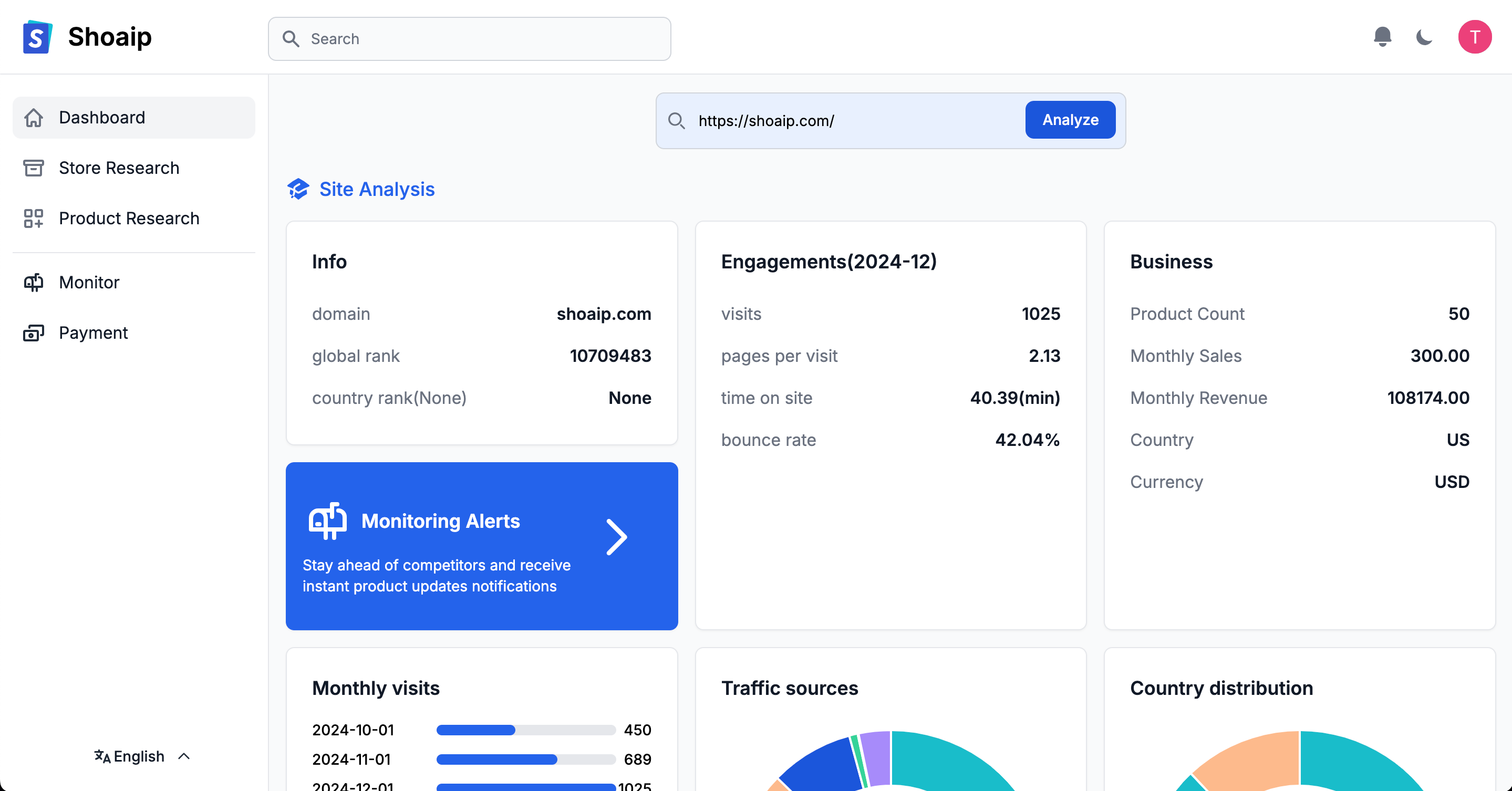This screenshot has height=791, width=1512.
Task: Expand the English language selector
Action: tap(139, 756)
